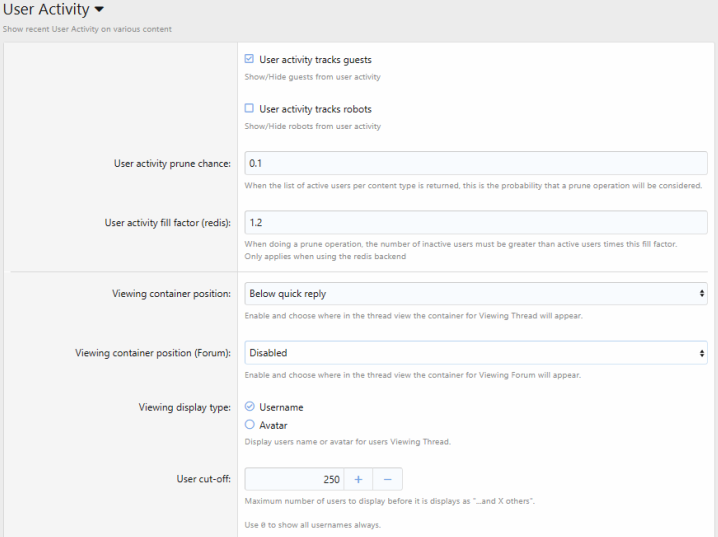
Task: Choose Avatar as viewing display type
Action: point(249,424)
